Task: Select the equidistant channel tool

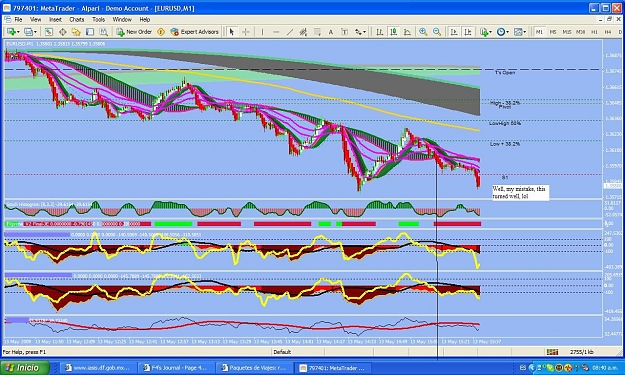Action: pyautogui.click(x=303, y=32)
